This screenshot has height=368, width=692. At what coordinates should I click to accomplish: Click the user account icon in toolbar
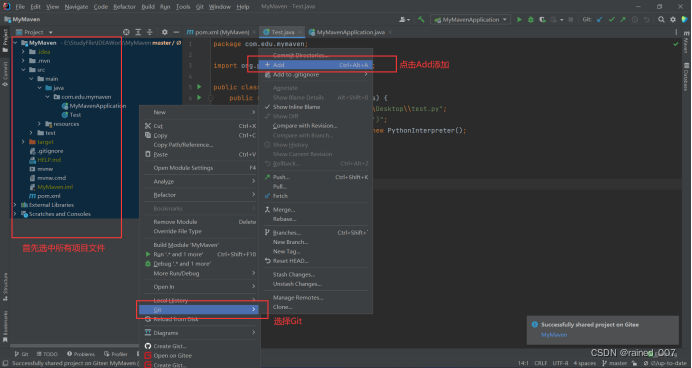click(x=404, y=19)
